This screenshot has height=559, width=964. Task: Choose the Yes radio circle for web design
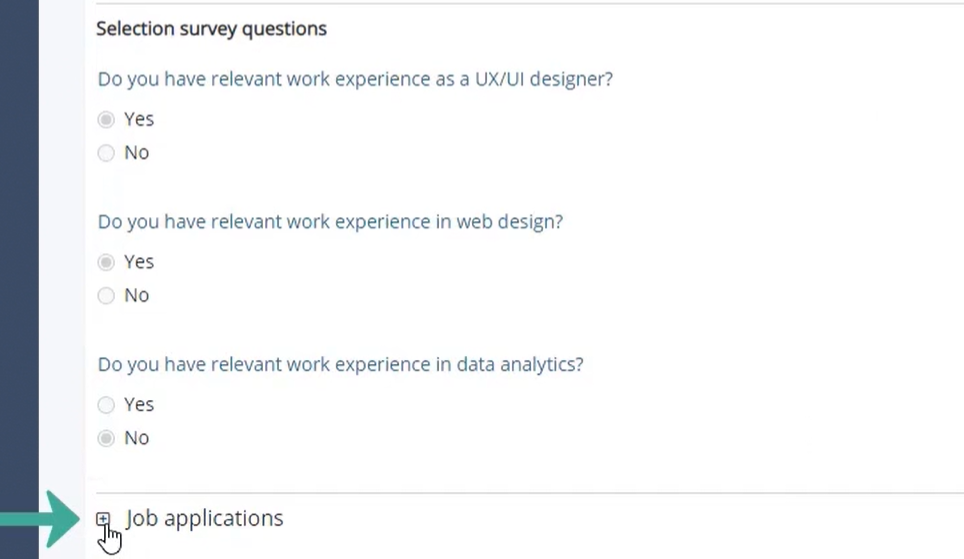pyautogui.click(x=106, y=262)
